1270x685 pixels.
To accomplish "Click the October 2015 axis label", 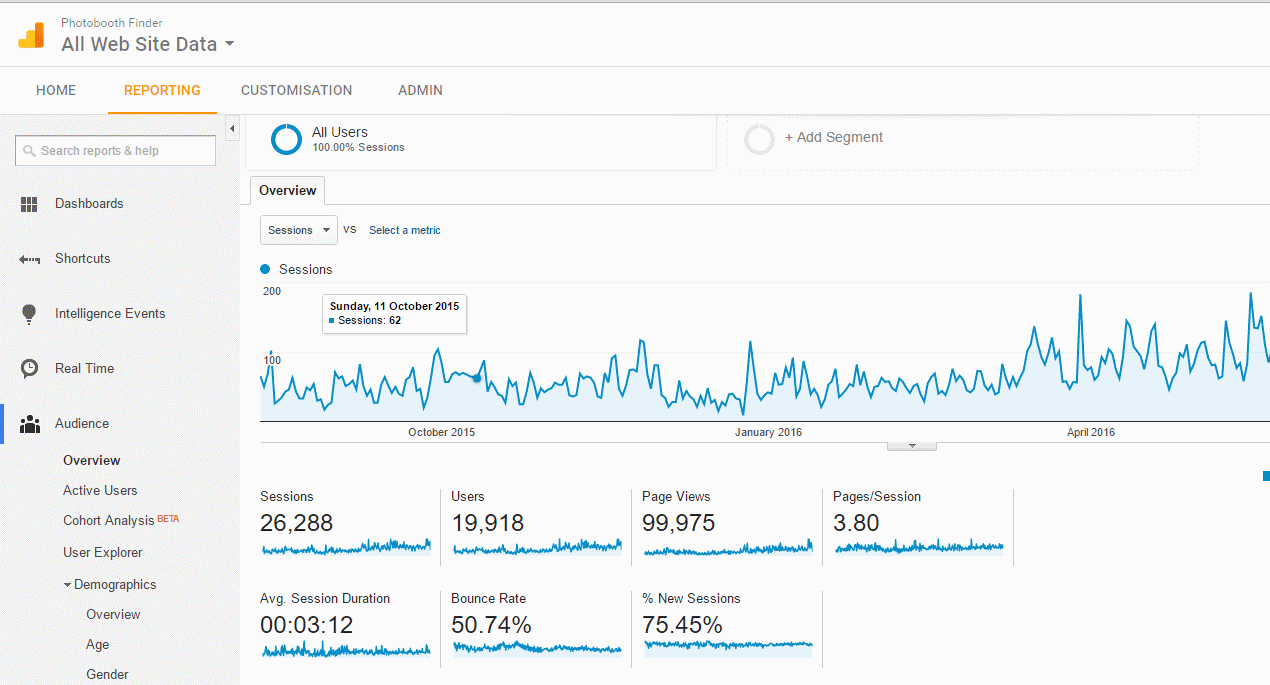I will click(x=442, y=432).
